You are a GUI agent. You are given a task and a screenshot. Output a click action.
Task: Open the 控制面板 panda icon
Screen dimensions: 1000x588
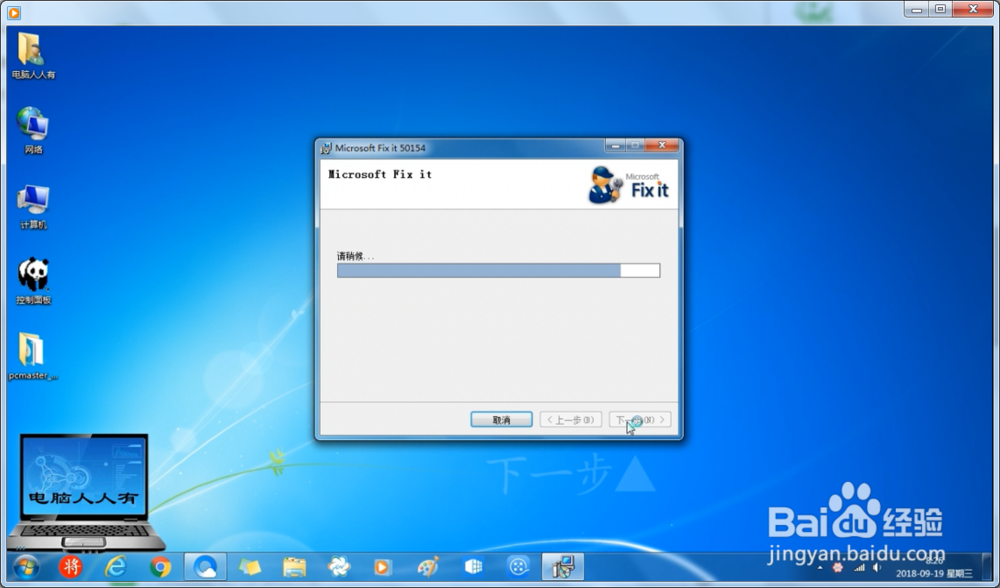coord(33,281)
